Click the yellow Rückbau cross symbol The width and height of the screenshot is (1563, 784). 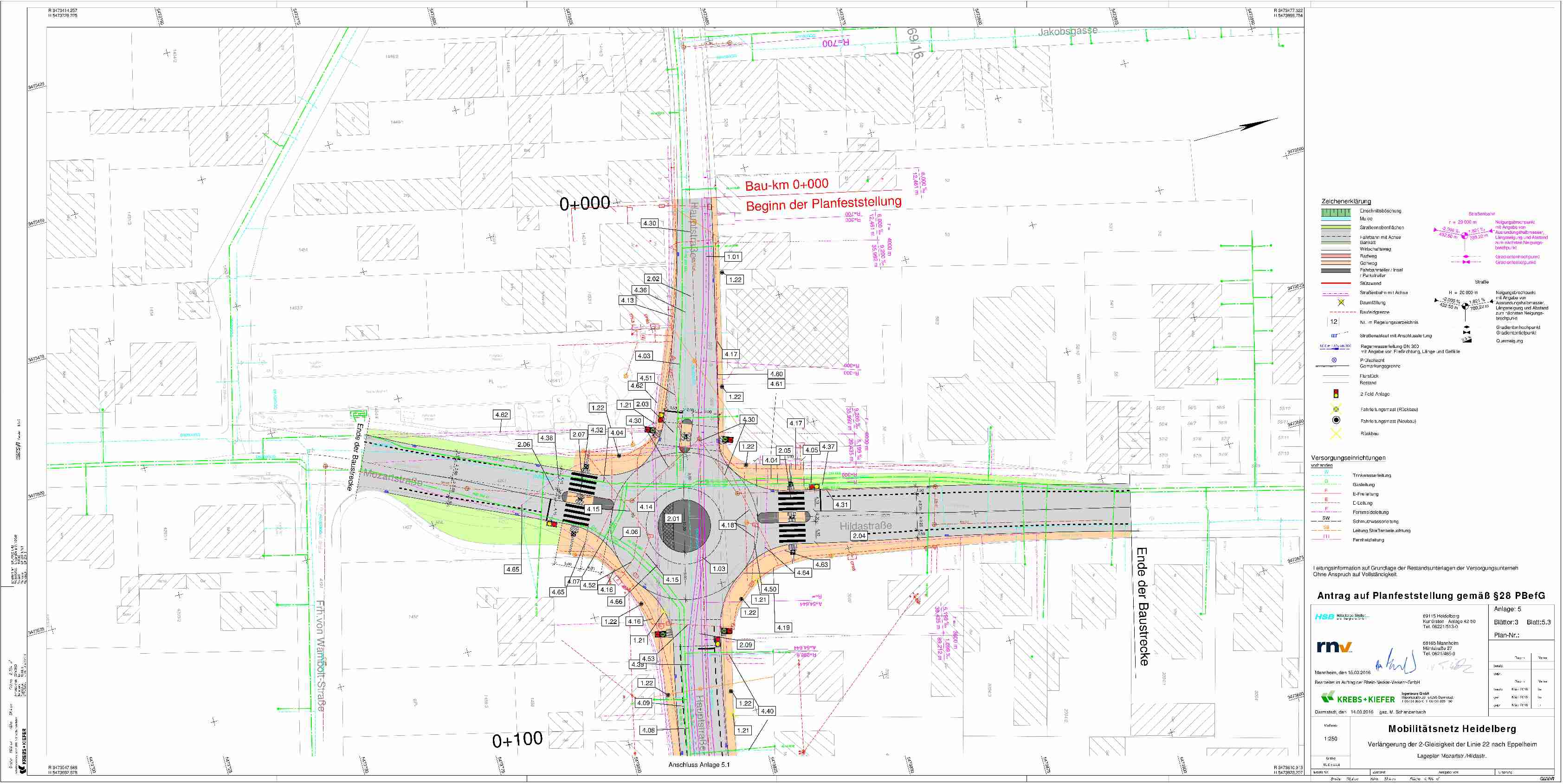pyautogui.click(x=1336, y=434)
